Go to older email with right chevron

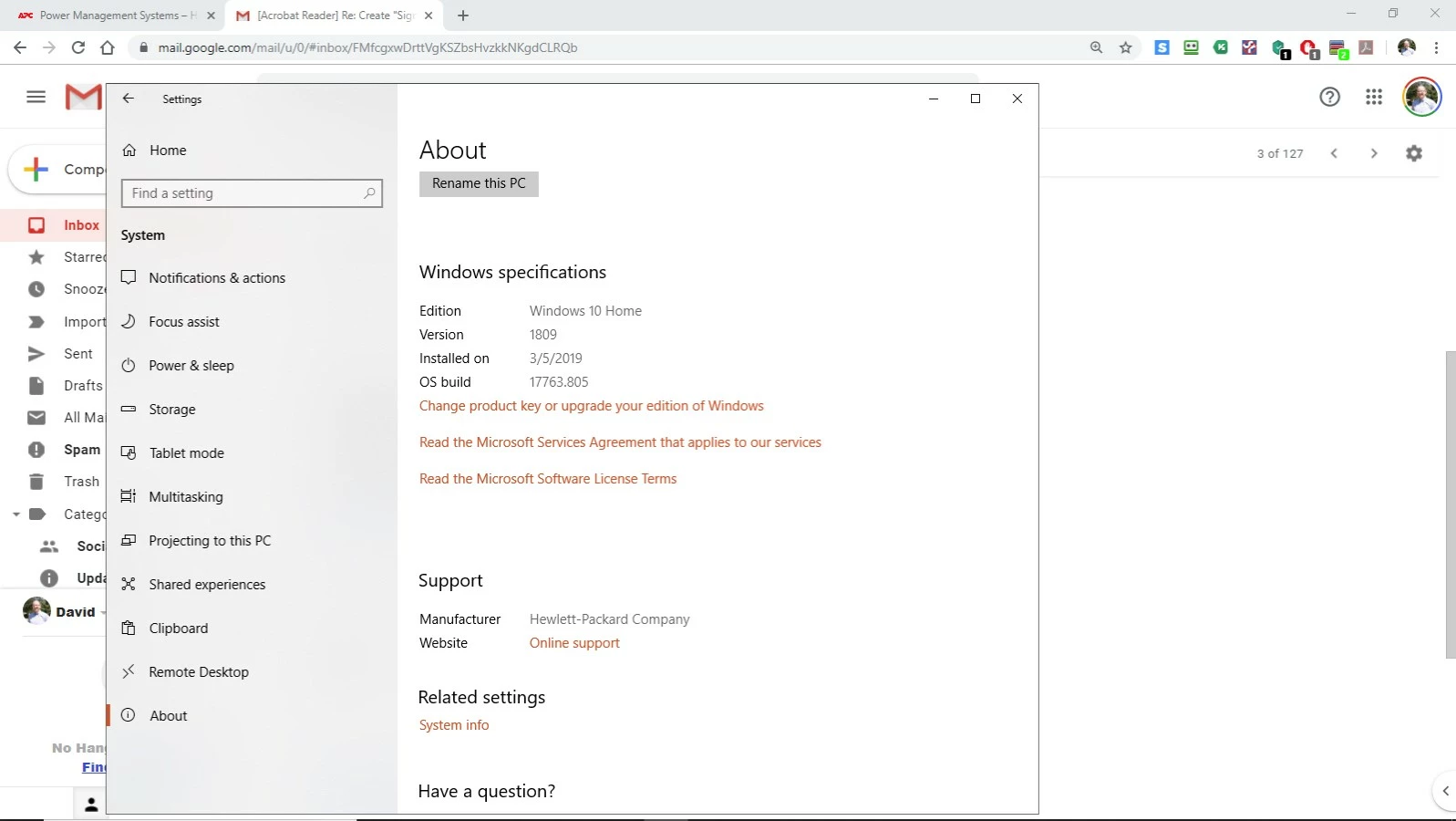[1374, 153]
